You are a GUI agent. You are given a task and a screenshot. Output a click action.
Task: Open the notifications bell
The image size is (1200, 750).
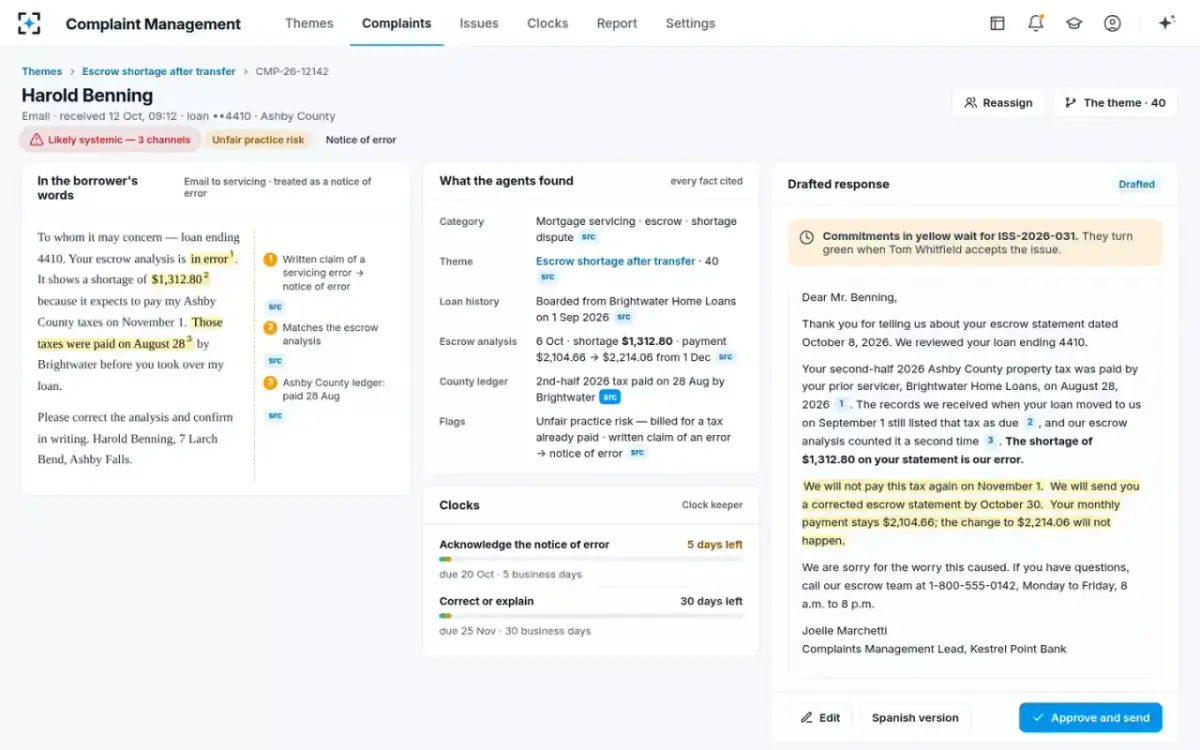click(1035, 23)
